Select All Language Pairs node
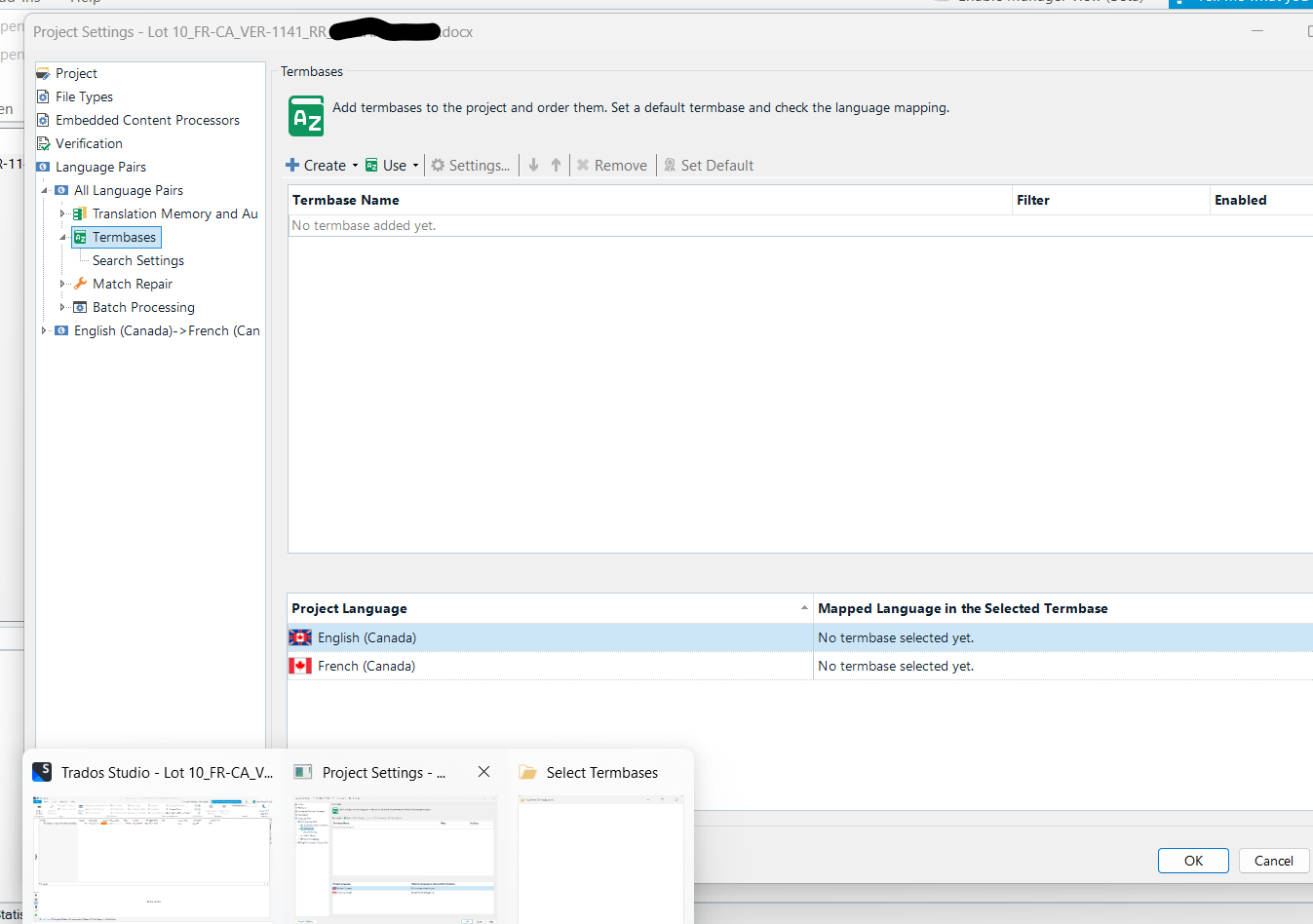Viewport: 1313px width, 924px height. [129, 190]
